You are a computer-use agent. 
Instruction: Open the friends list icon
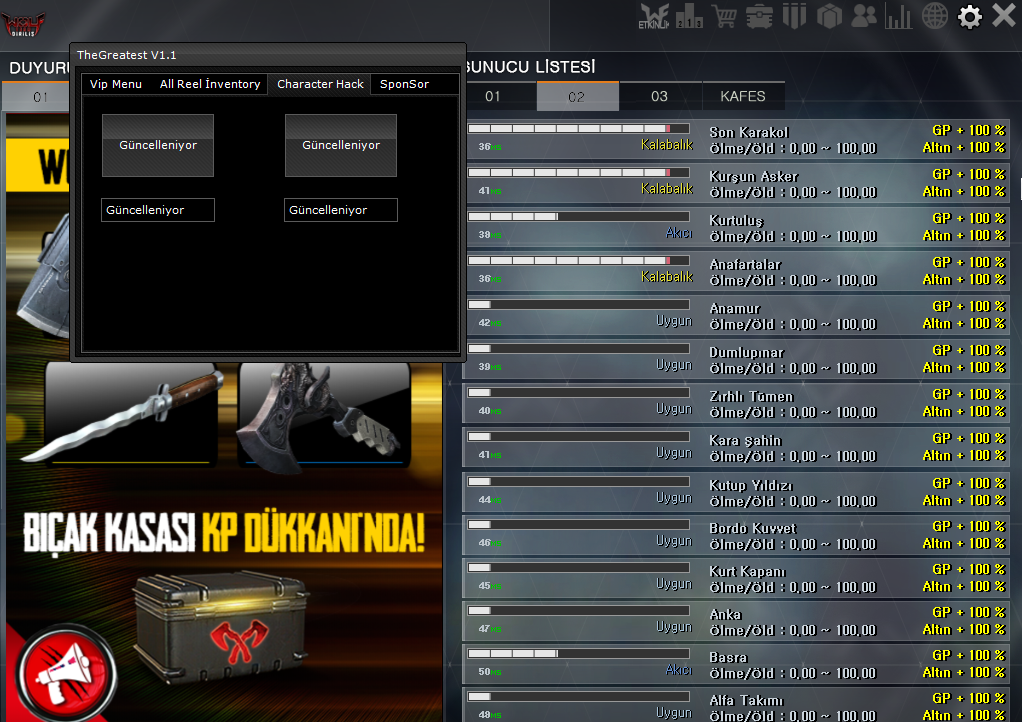click(864, 16)
